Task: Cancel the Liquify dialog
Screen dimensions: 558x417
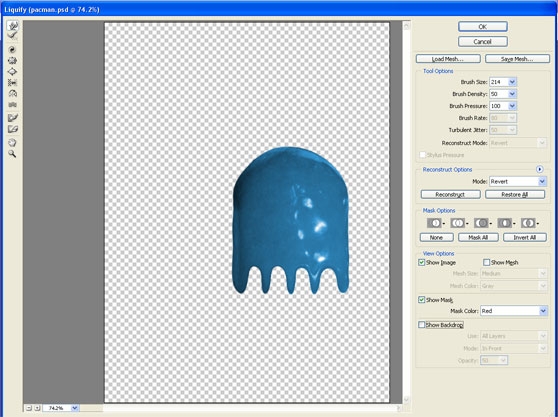Action: pos(483,42)
